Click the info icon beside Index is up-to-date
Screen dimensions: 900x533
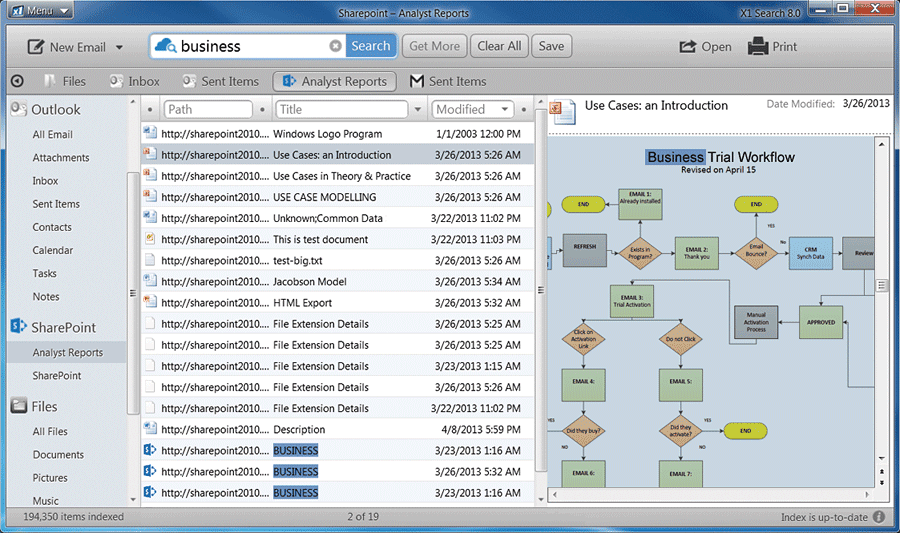879,517
